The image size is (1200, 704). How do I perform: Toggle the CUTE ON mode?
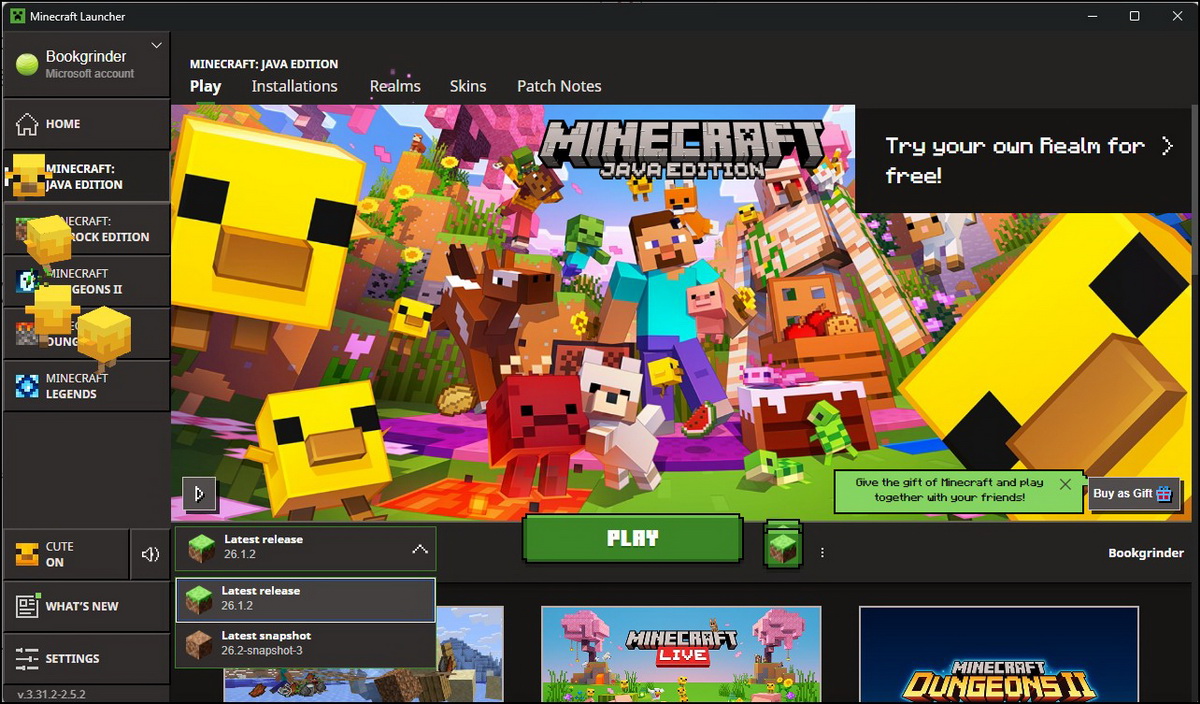point(66,554)
